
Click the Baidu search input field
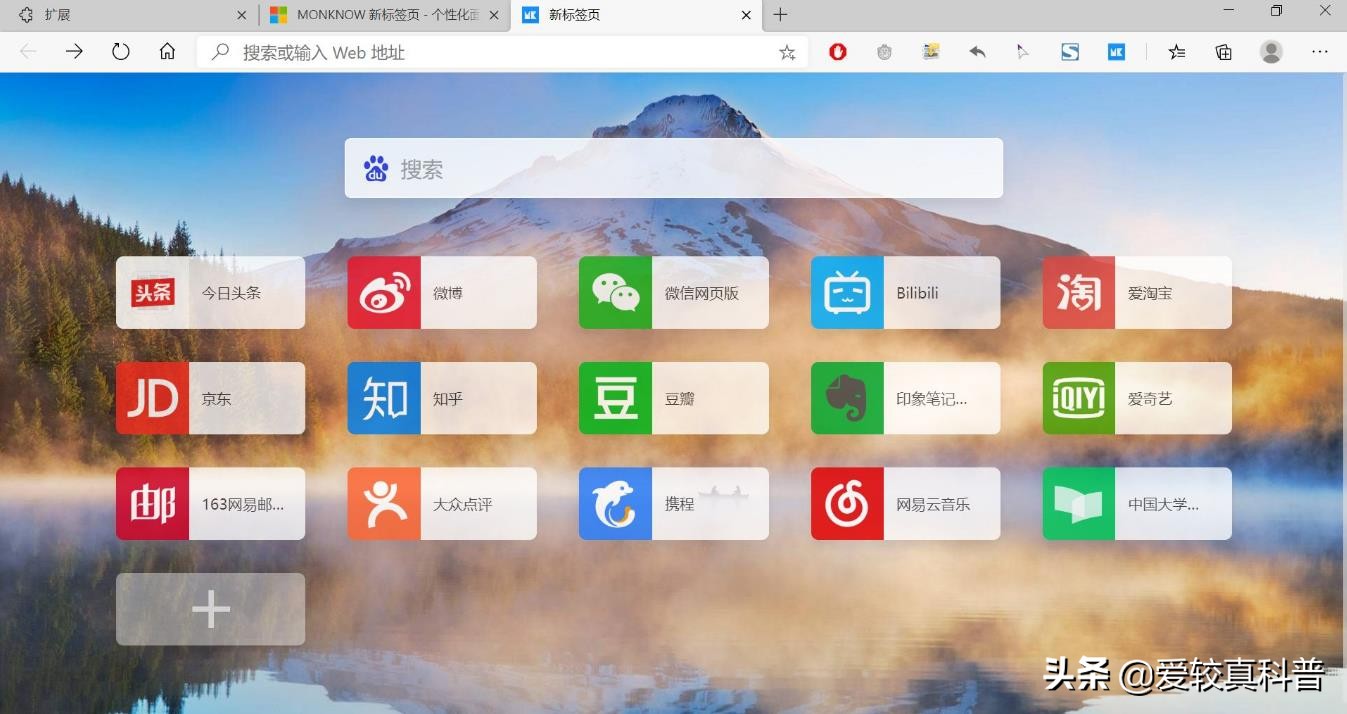(673, 168)
